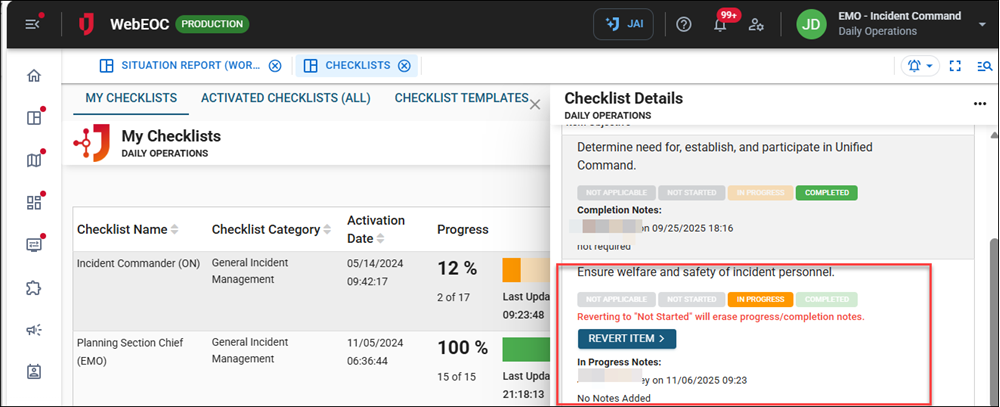The height and width of the screenshot is (407, 1000).
Task: Open the hamburger navigation menu
Action: coord(34,24)
